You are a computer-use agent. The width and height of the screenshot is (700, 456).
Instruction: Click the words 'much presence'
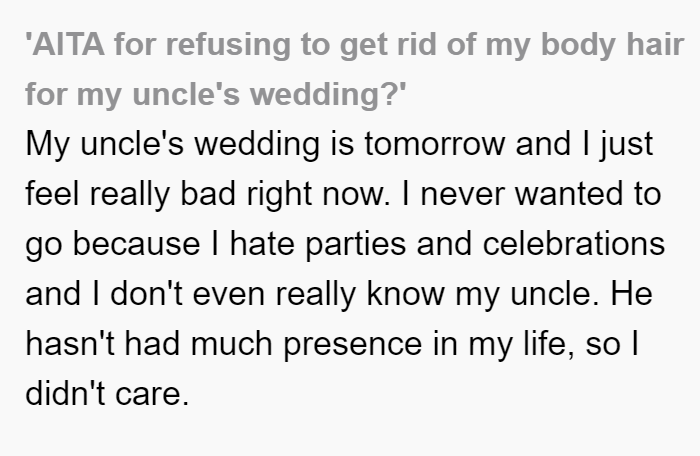(x=306, y=344)
